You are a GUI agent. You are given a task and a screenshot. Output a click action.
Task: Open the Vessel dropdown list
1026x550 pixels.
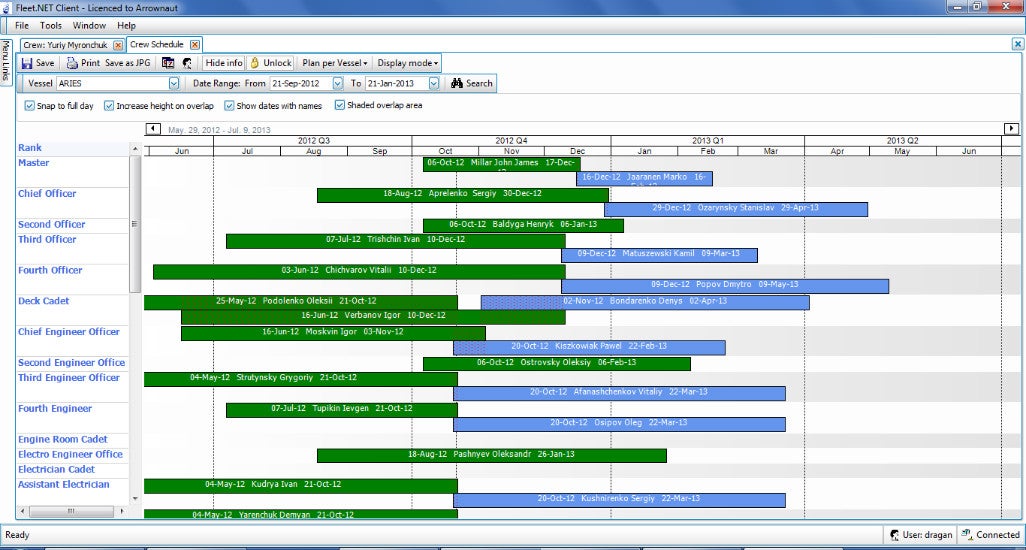pyautogui.click(x=174, y=84)
